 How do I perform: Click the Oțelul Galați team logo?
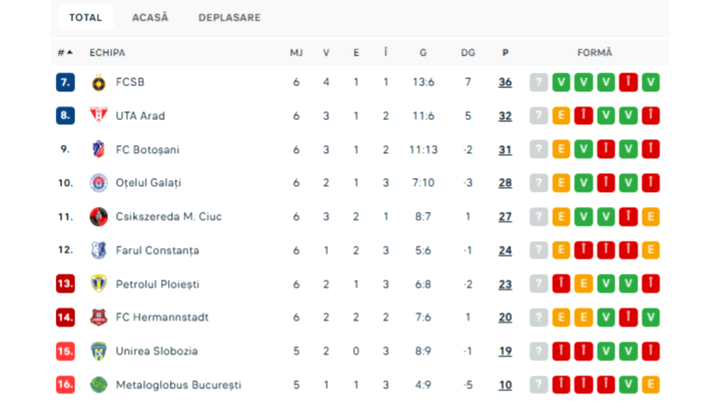[x=98, y=183]
